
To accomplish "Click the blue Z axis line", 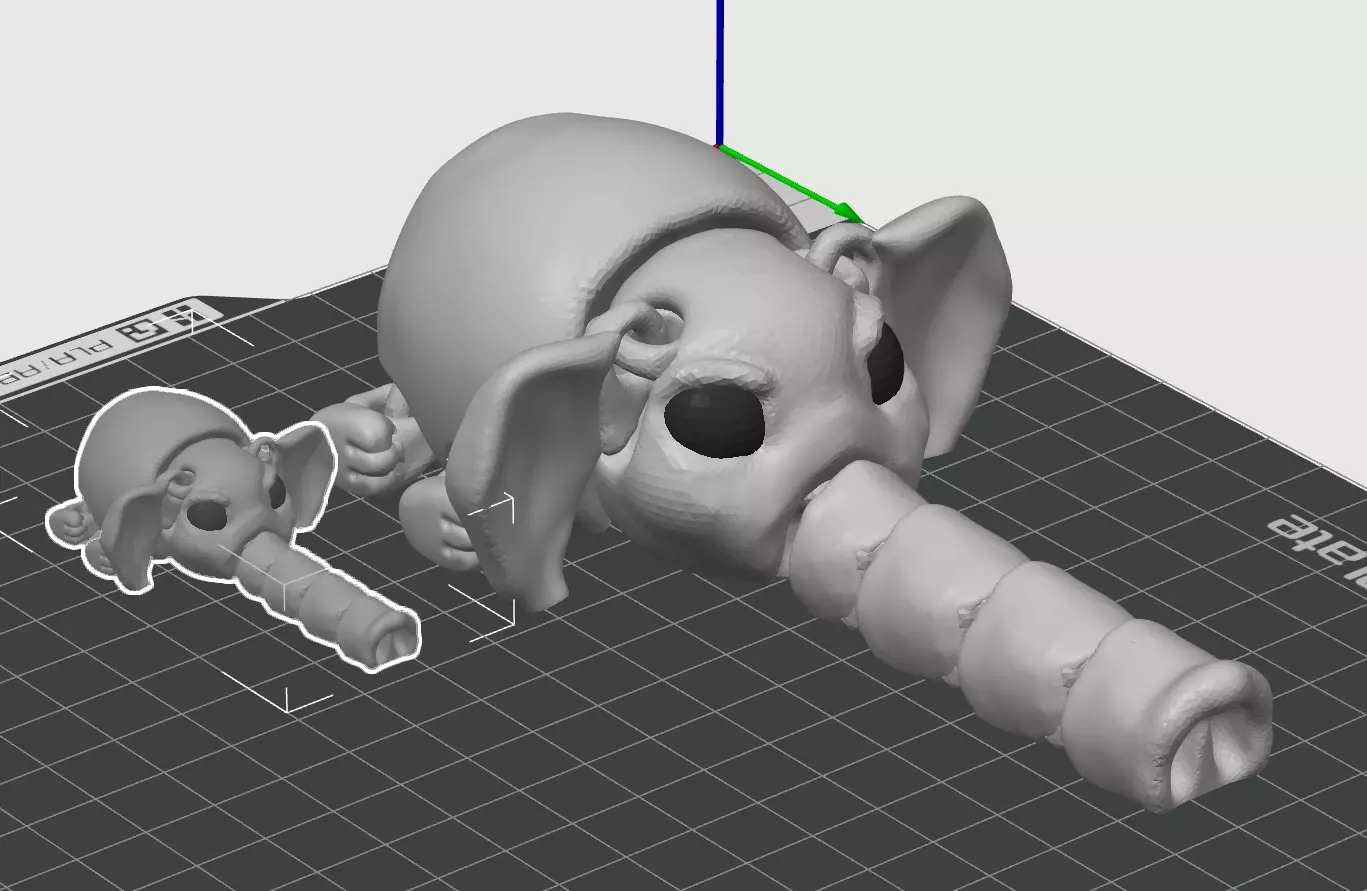I will pyautogui.click(x=719, y=72).
